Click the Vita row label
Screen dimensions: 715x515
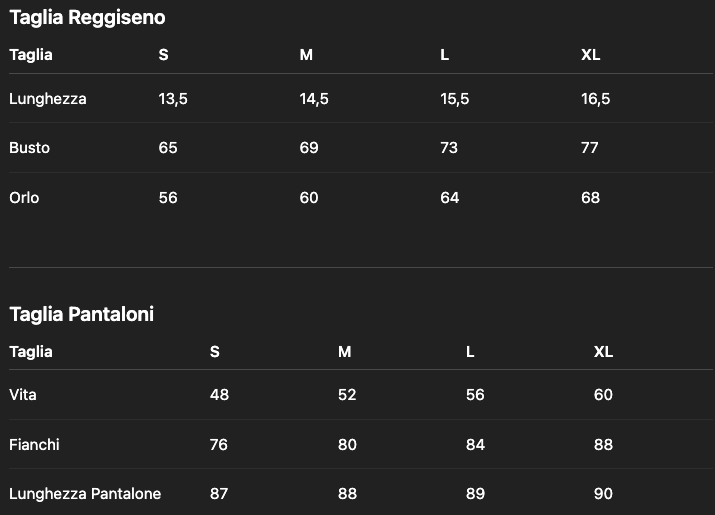point(23,395)
